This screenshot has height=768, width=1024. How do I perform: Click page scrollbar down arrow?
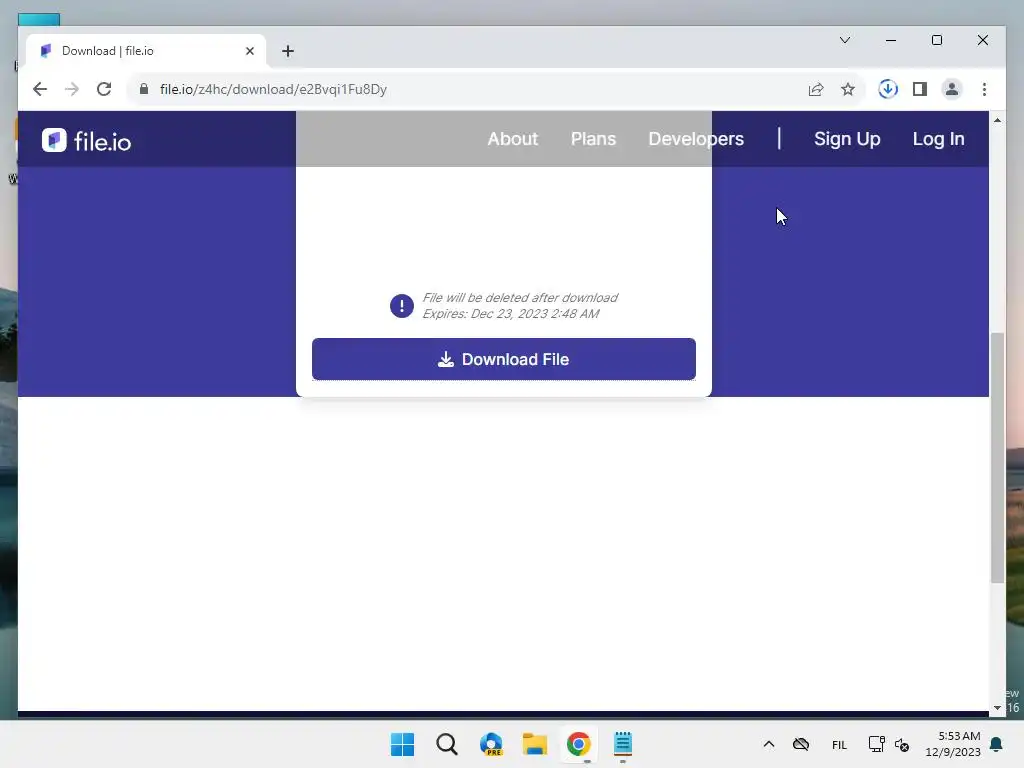click(997, 708)
